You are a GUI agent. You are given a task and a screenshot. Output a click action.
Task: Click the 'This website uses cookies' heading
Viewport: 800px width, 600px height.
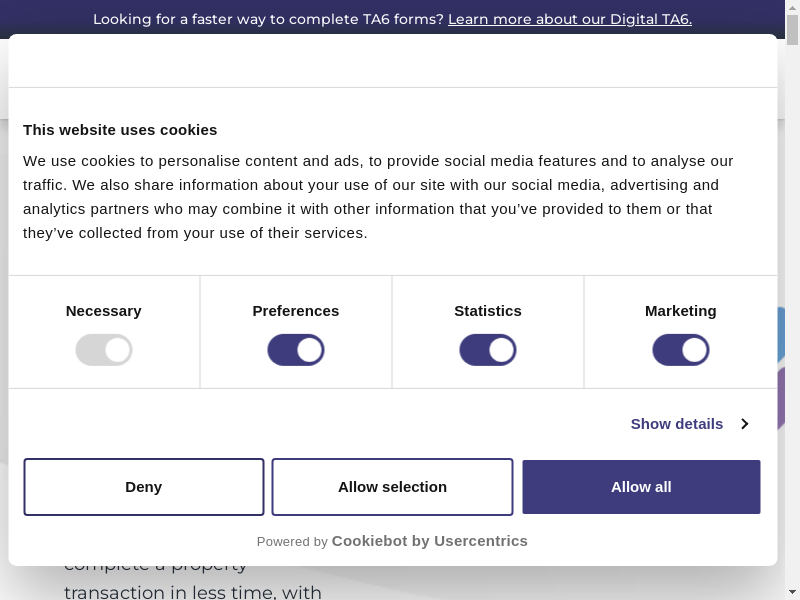coord(120,130)
